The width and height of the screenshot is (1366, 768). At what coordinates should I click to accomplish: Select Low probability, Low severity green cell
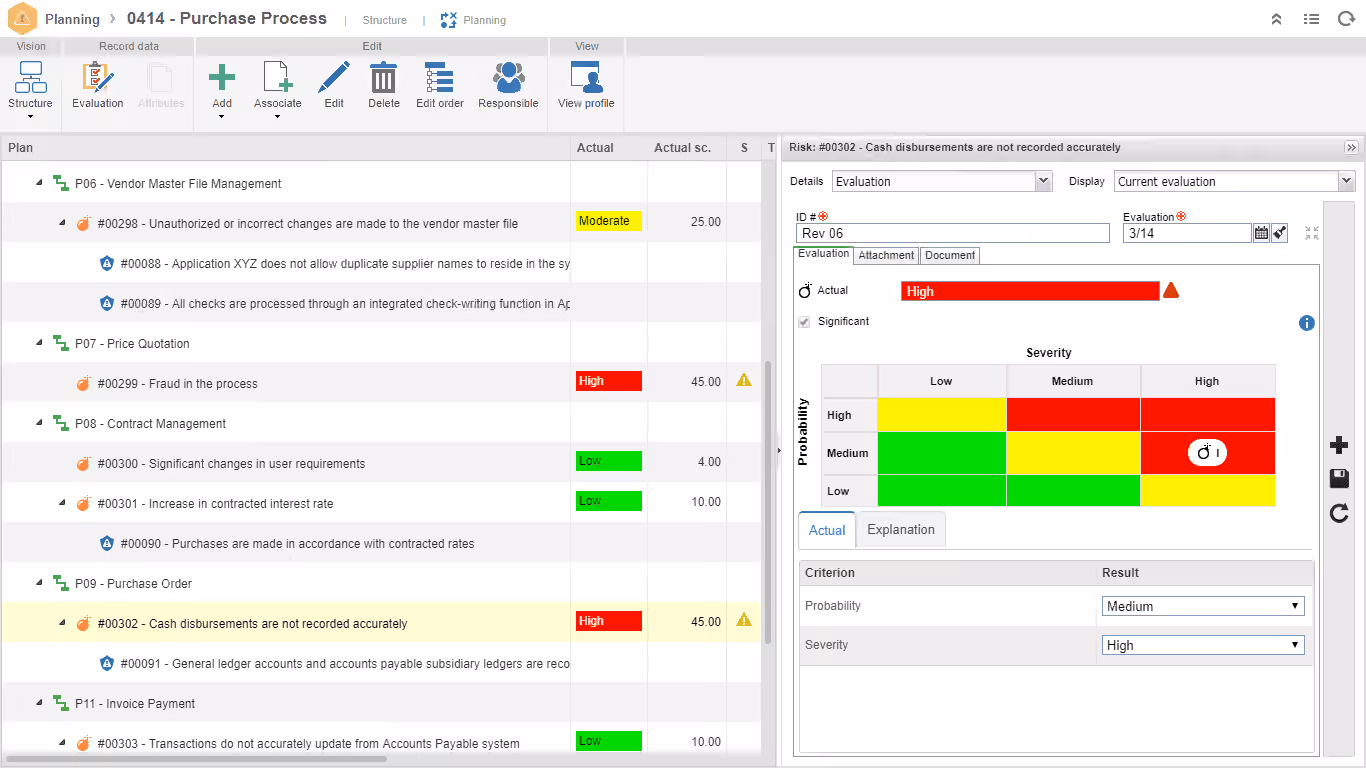click(941, 490)
